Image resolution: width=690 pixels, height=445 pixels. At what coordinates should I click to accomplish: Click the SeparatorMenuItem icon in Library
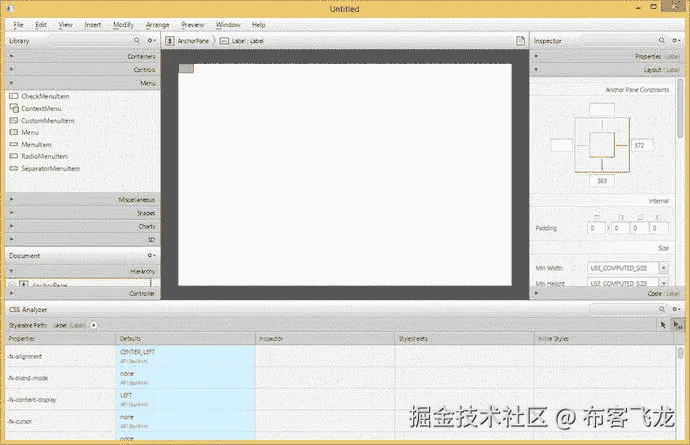(14, 168)
